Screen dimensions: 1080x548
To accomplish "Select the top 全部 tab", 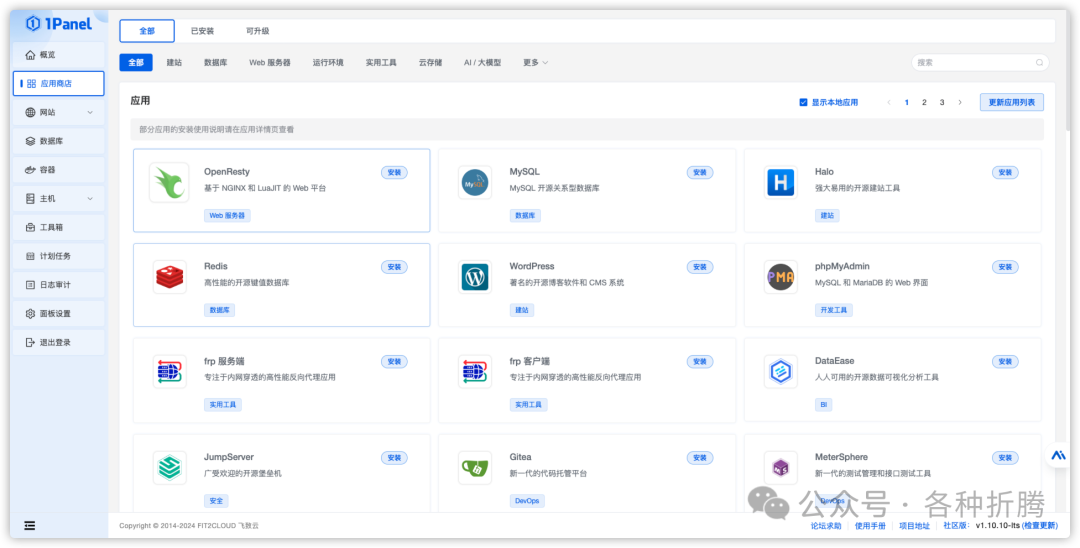I will tap(147, 31).
